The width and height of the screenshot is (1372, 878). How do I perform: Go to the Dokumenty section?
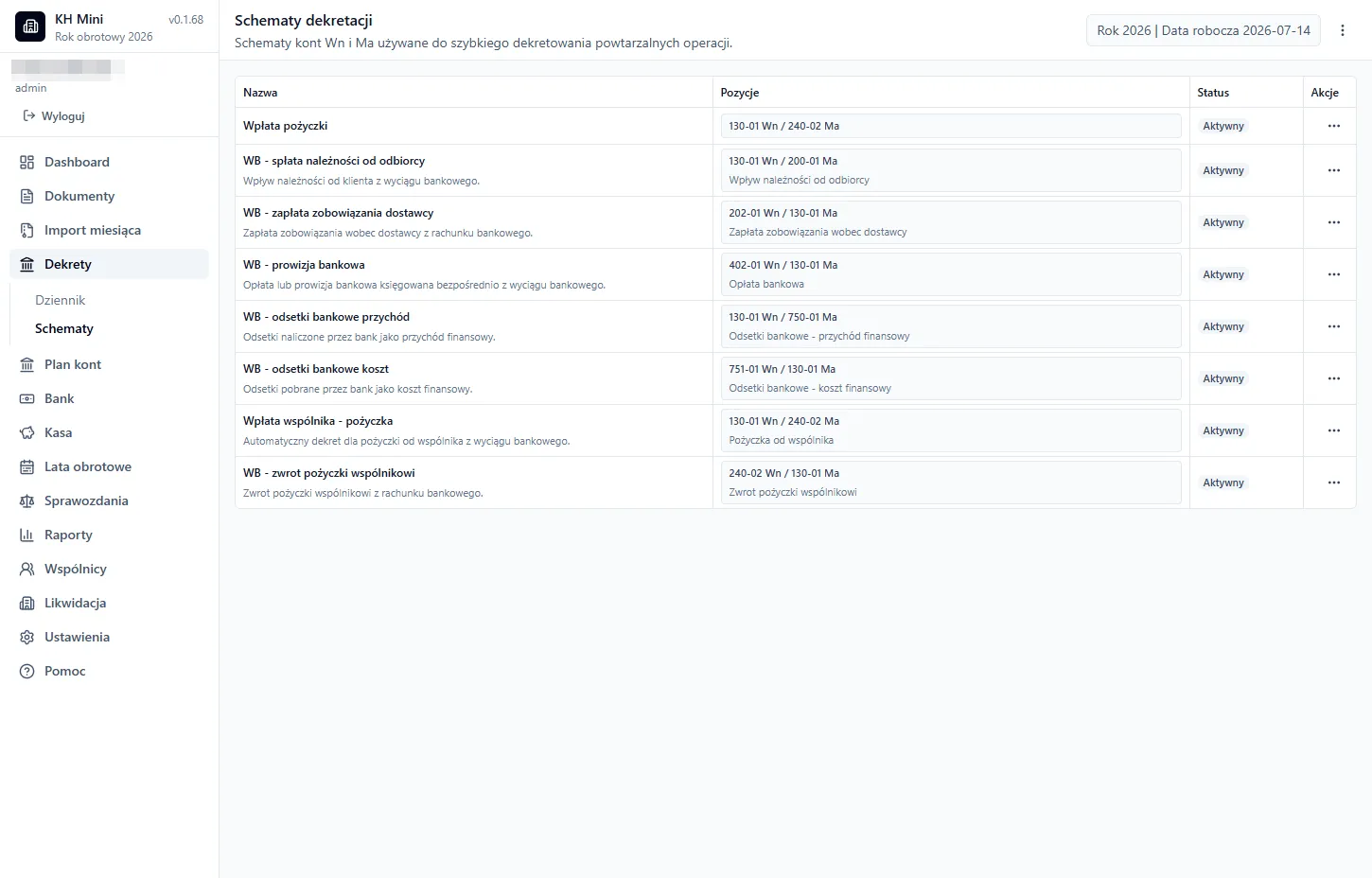(x=109, y=196)
